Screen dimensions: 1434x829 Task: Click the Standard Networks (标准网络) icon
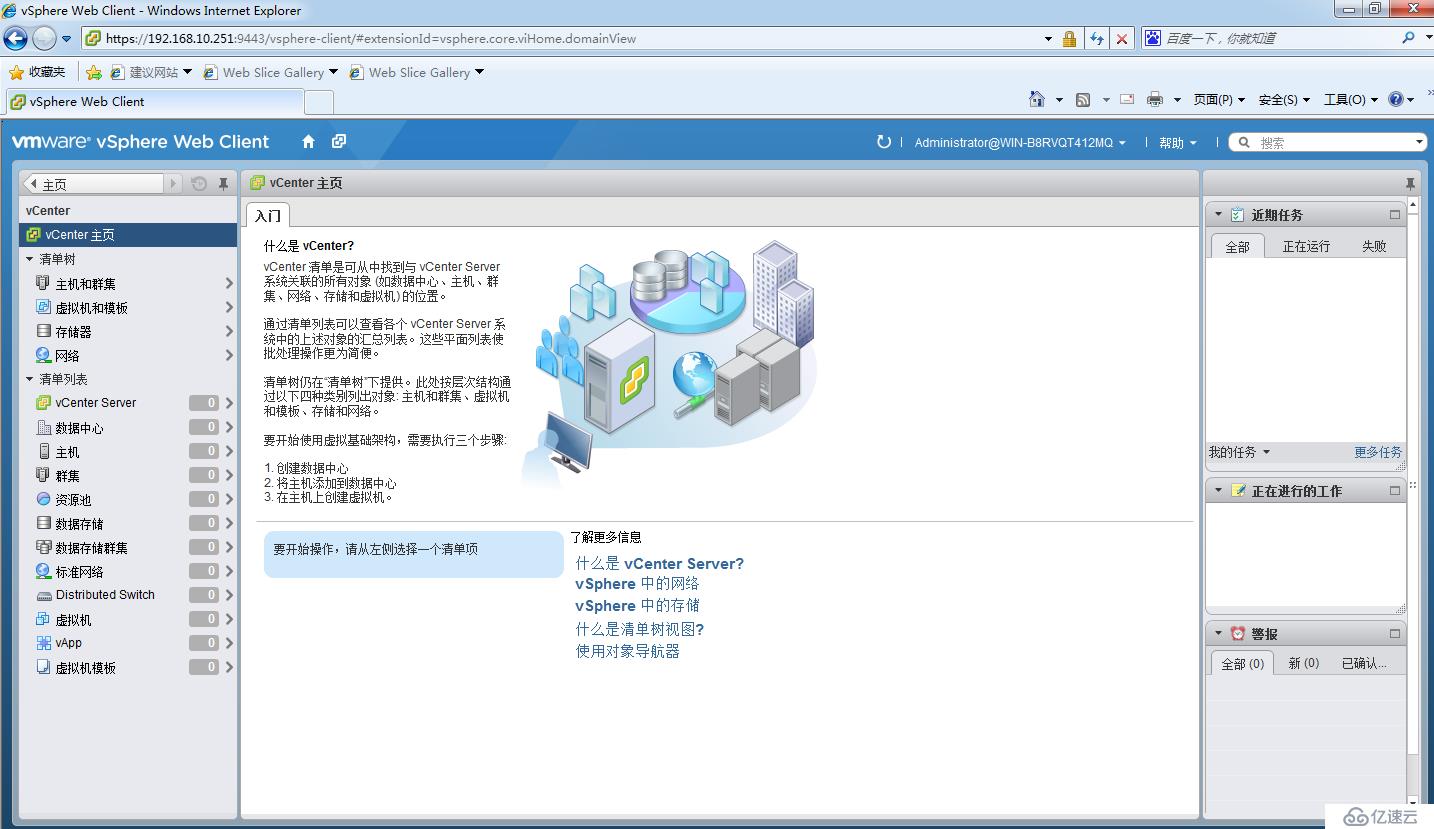tap(43, 571)
